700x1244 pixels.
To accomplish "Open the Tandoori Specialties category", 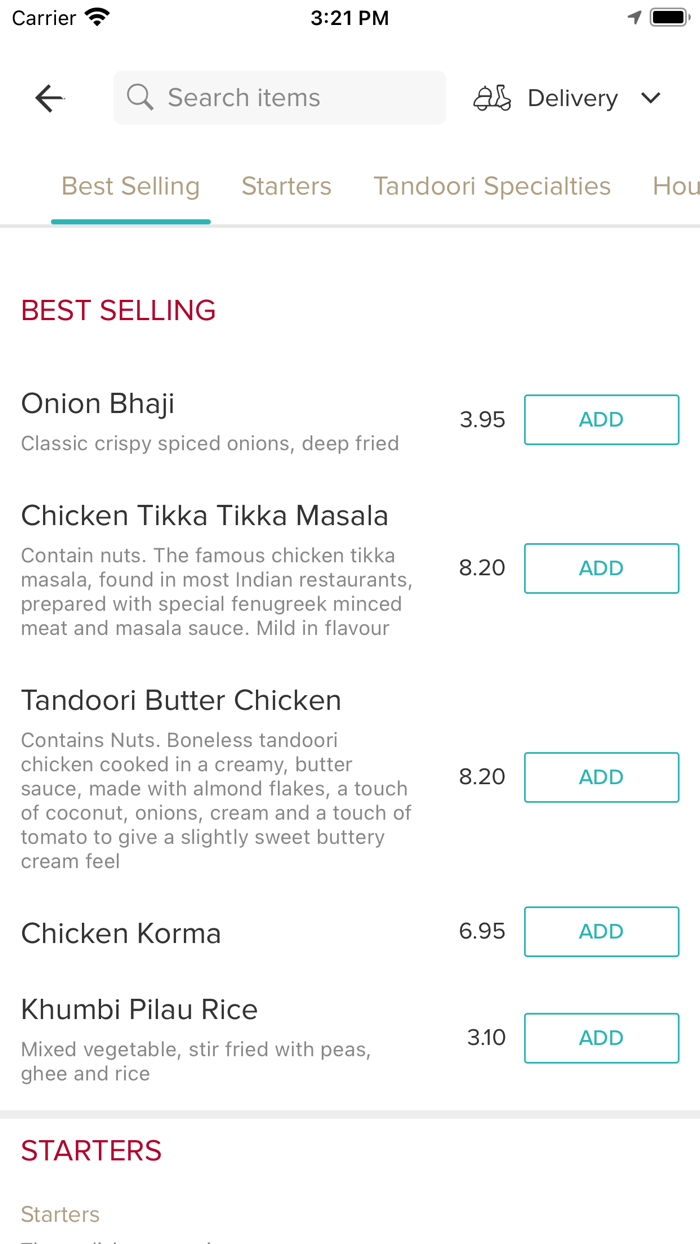I will coord(492,186).
